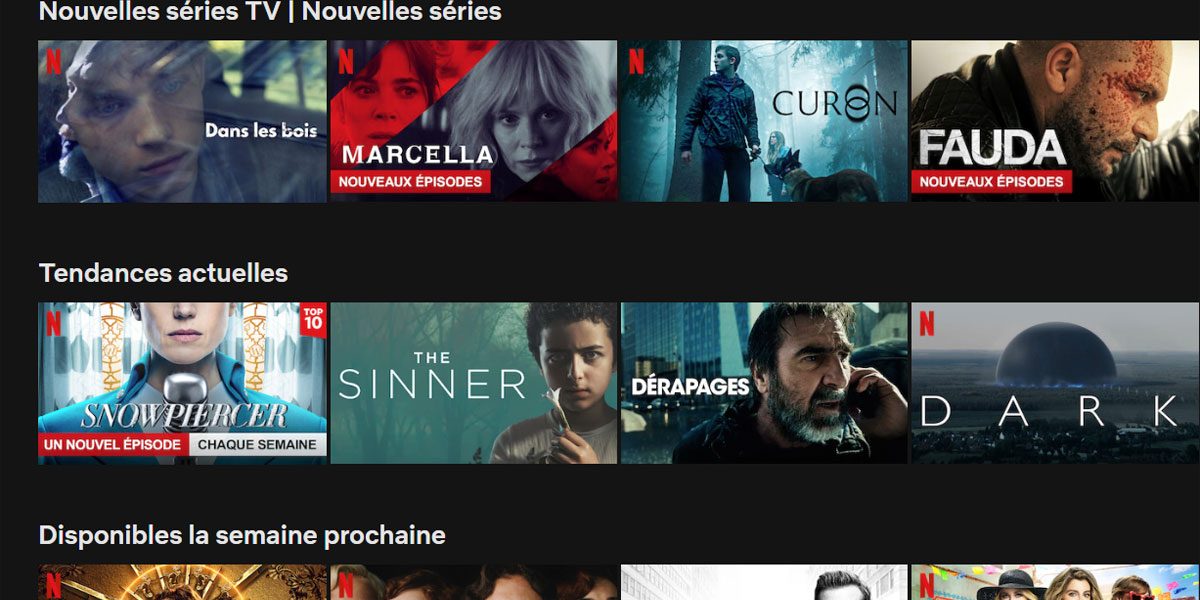
Task: Open the Fauda series thumbnail
Action: pos(1055,121)
